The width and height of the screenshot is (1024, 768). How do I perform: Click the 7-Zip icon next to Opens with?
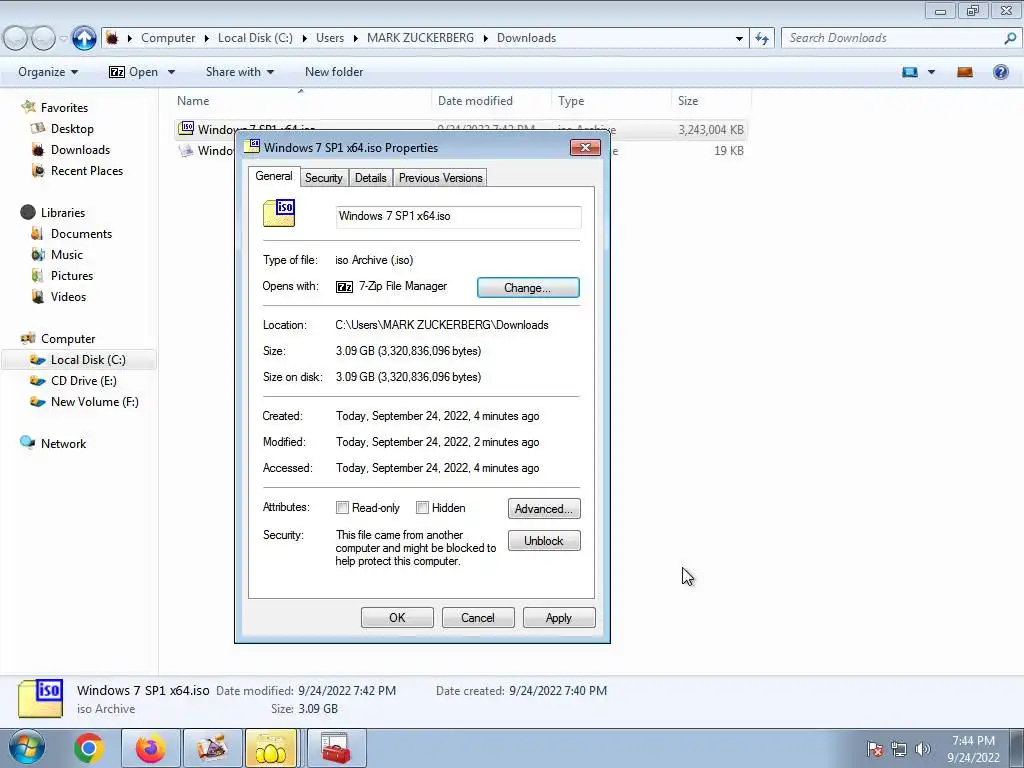tap(344, 287)
